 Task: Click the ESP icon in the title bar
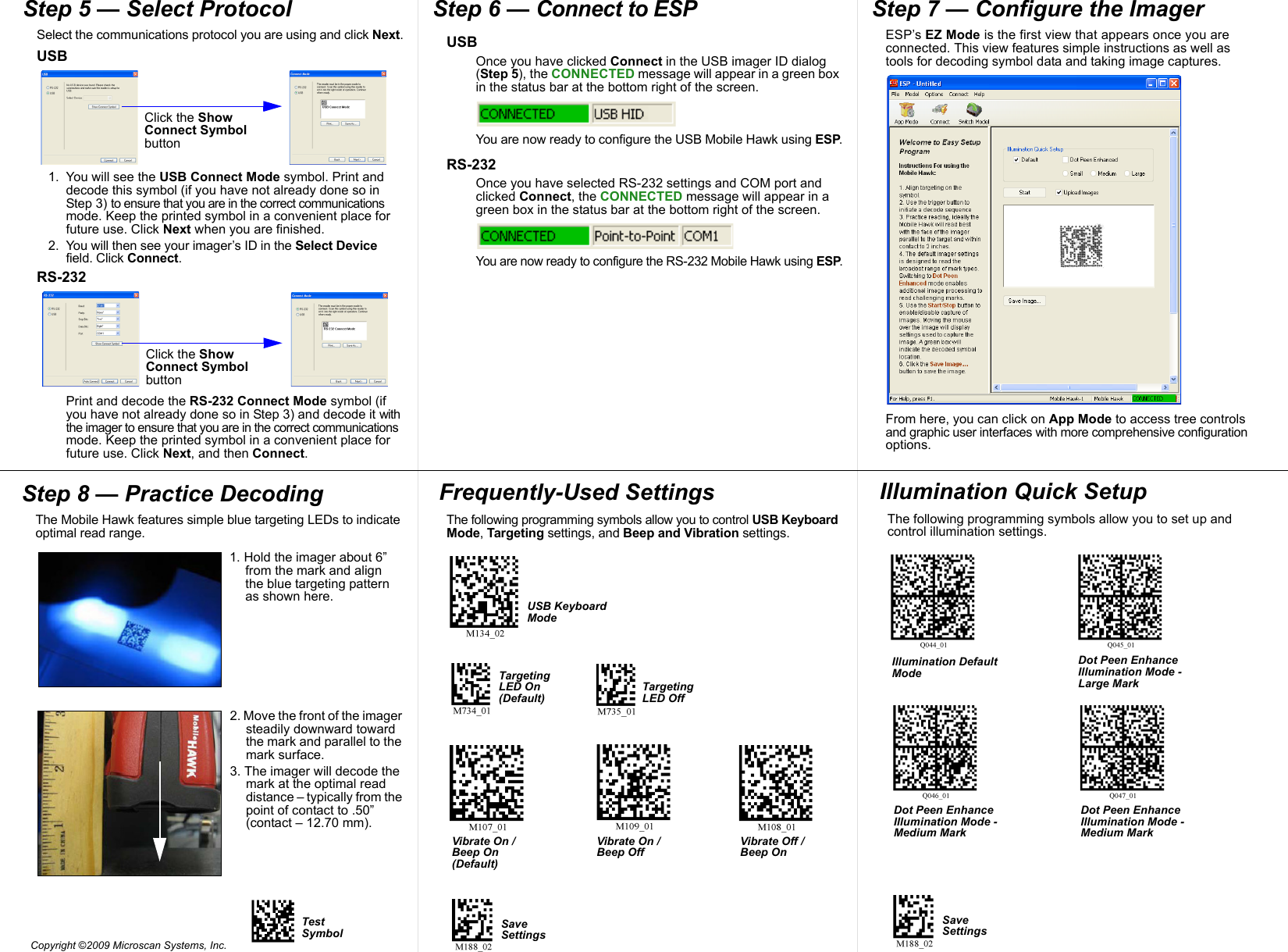[x=893, y=84]
